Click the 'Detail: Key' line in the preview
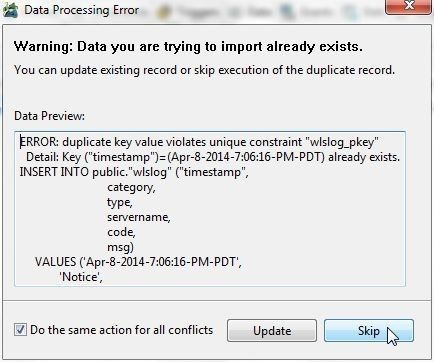 click(213, 157)
